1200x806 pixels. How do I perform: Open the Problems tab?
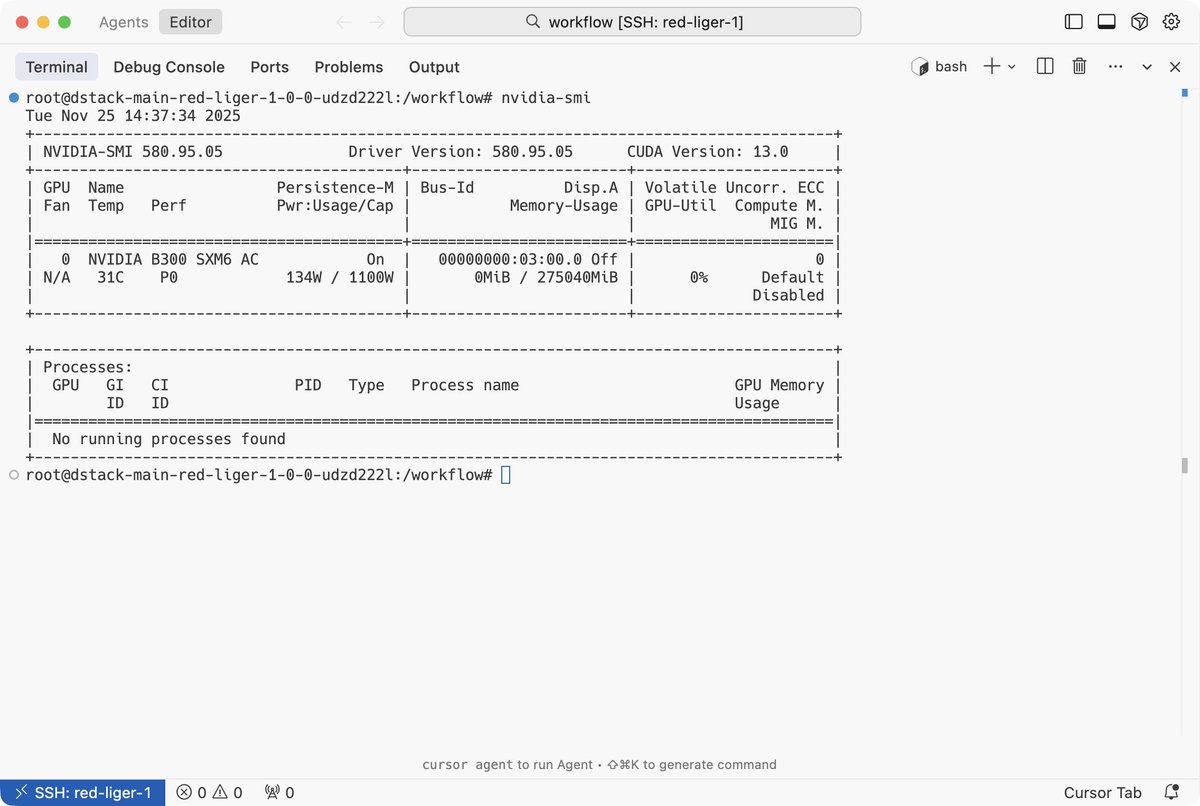click(349, 67)
